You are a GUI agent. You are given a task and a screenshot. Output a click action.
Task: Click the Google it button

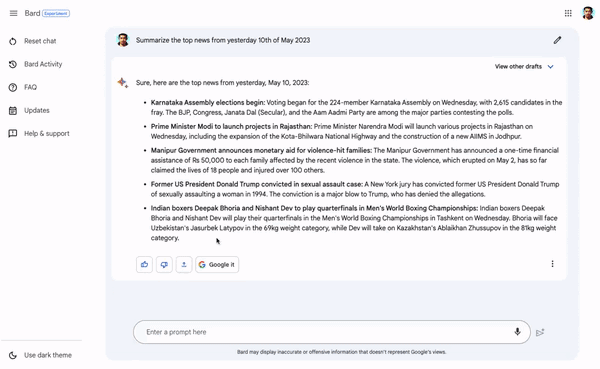[217, 265]
